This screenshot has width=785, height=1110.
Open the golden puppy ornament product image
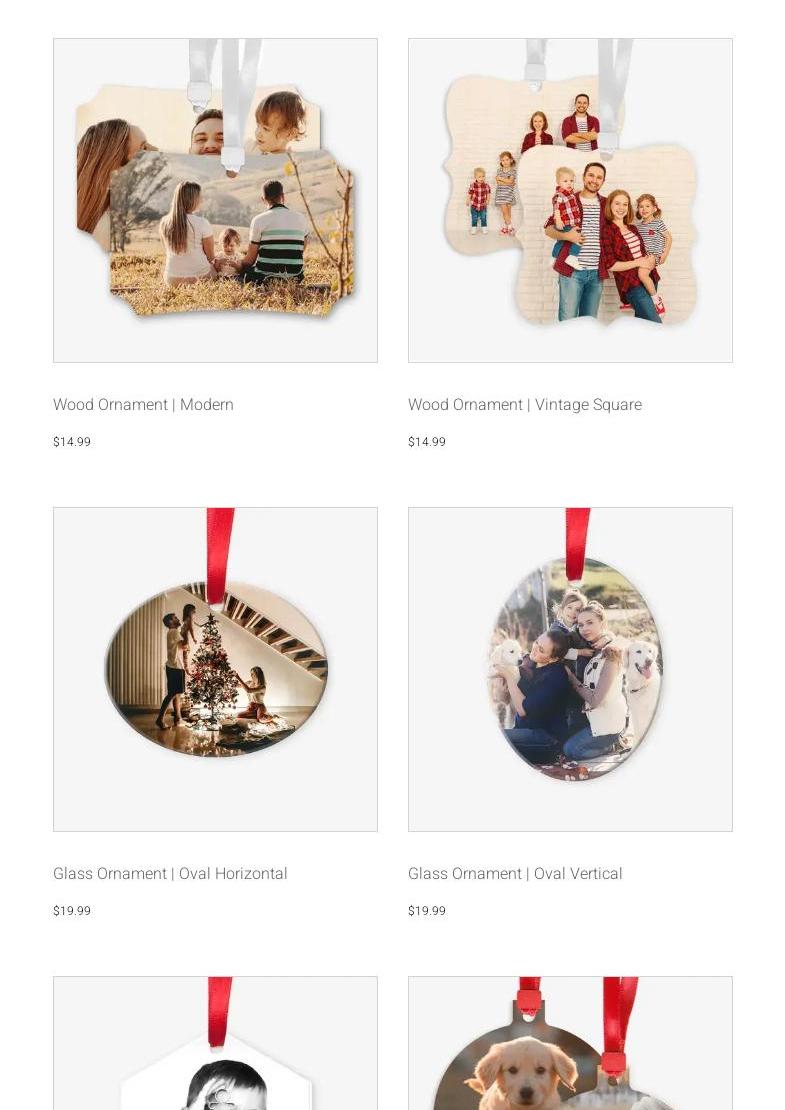[570, 1043]
